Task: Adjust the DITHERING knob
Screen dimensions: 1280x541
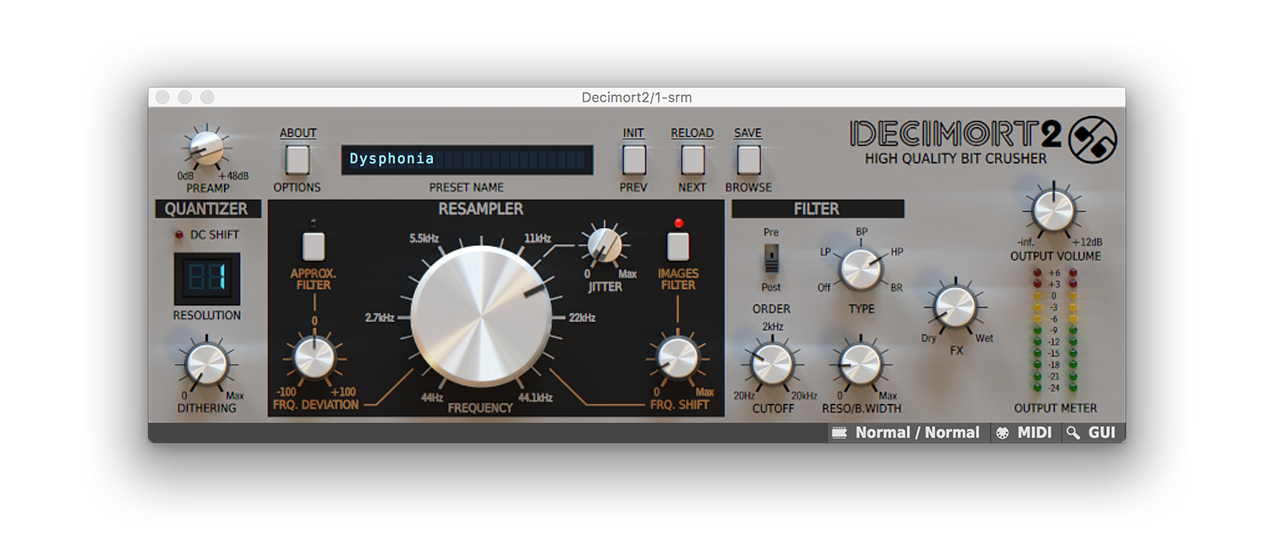Action: 206,364
